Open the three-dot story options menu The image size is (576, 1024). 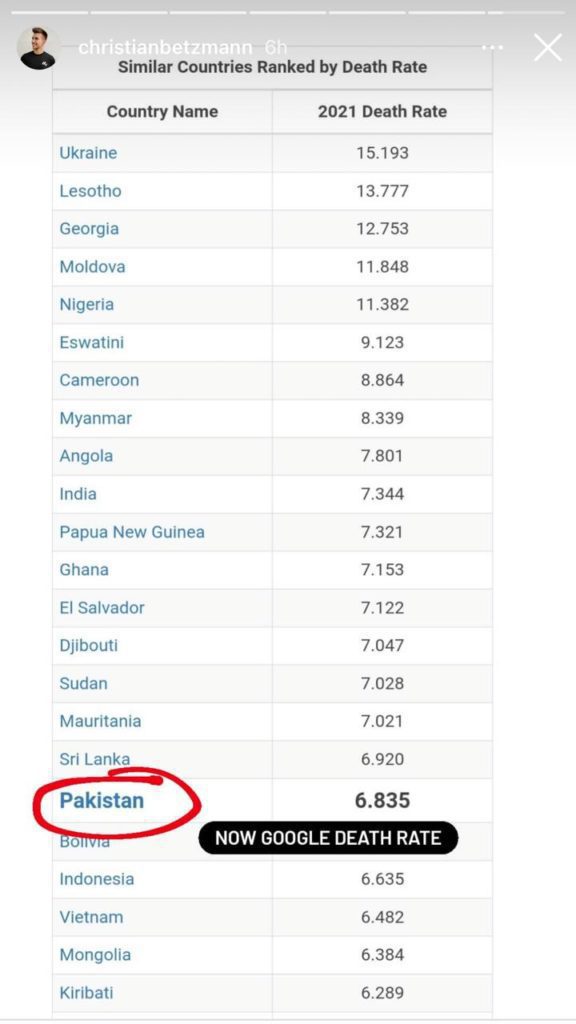492,48
